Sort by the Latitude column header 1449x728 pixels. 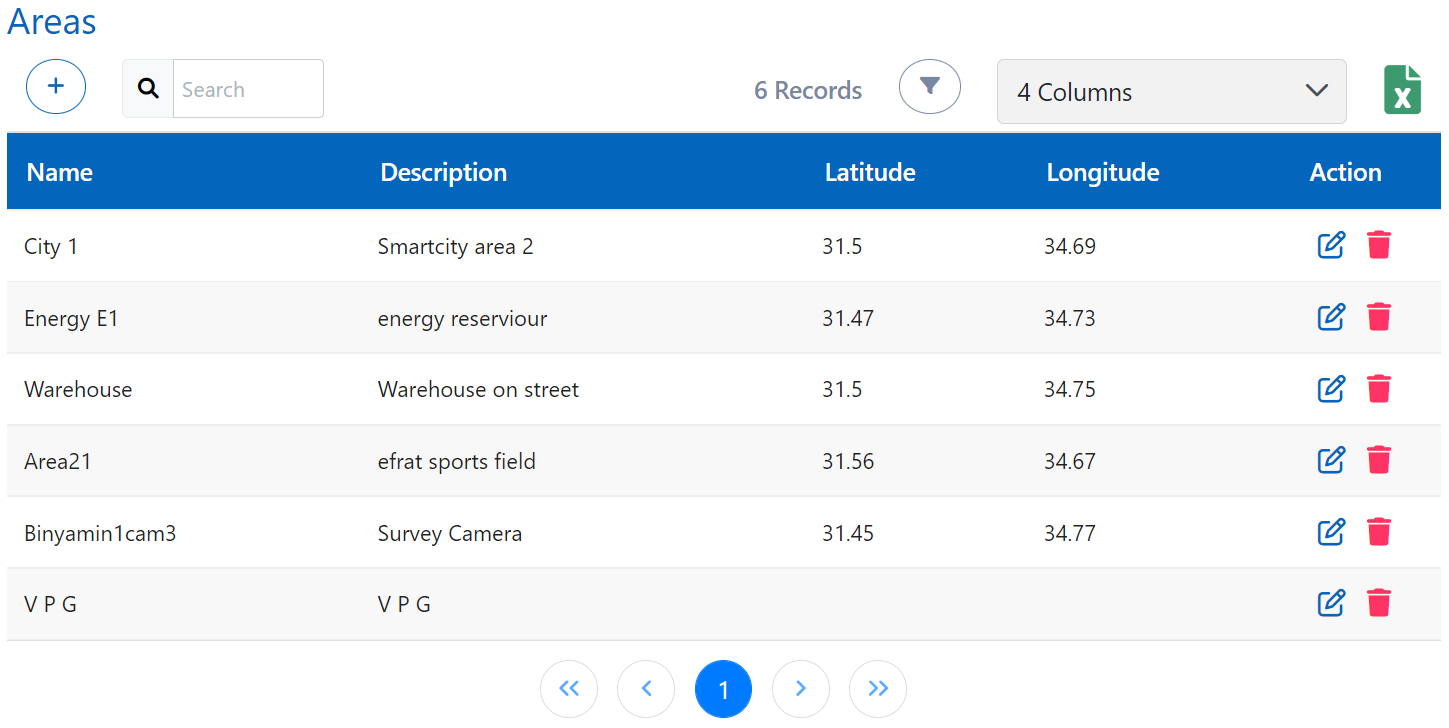pos(870,172)
